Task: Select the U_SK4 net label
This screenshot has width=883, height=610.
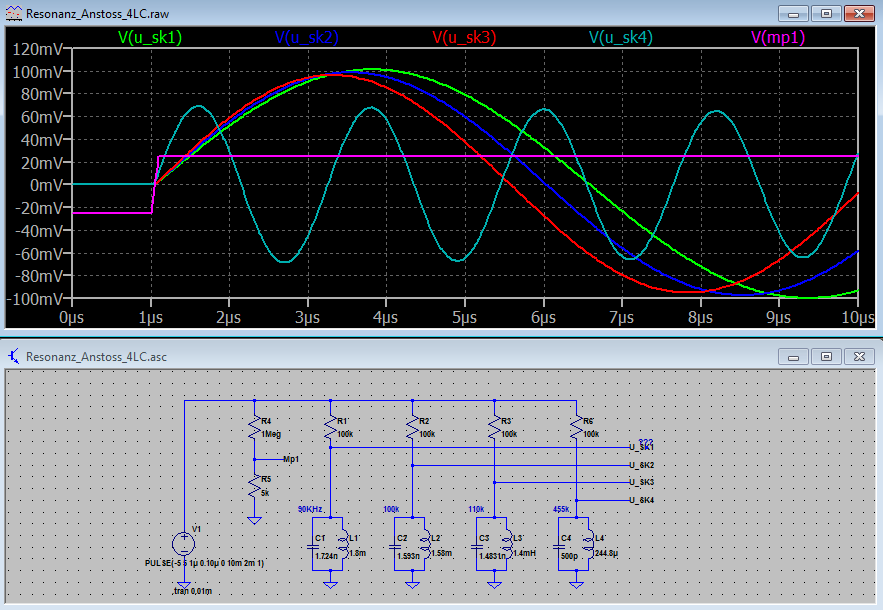Action: point(641,500)
